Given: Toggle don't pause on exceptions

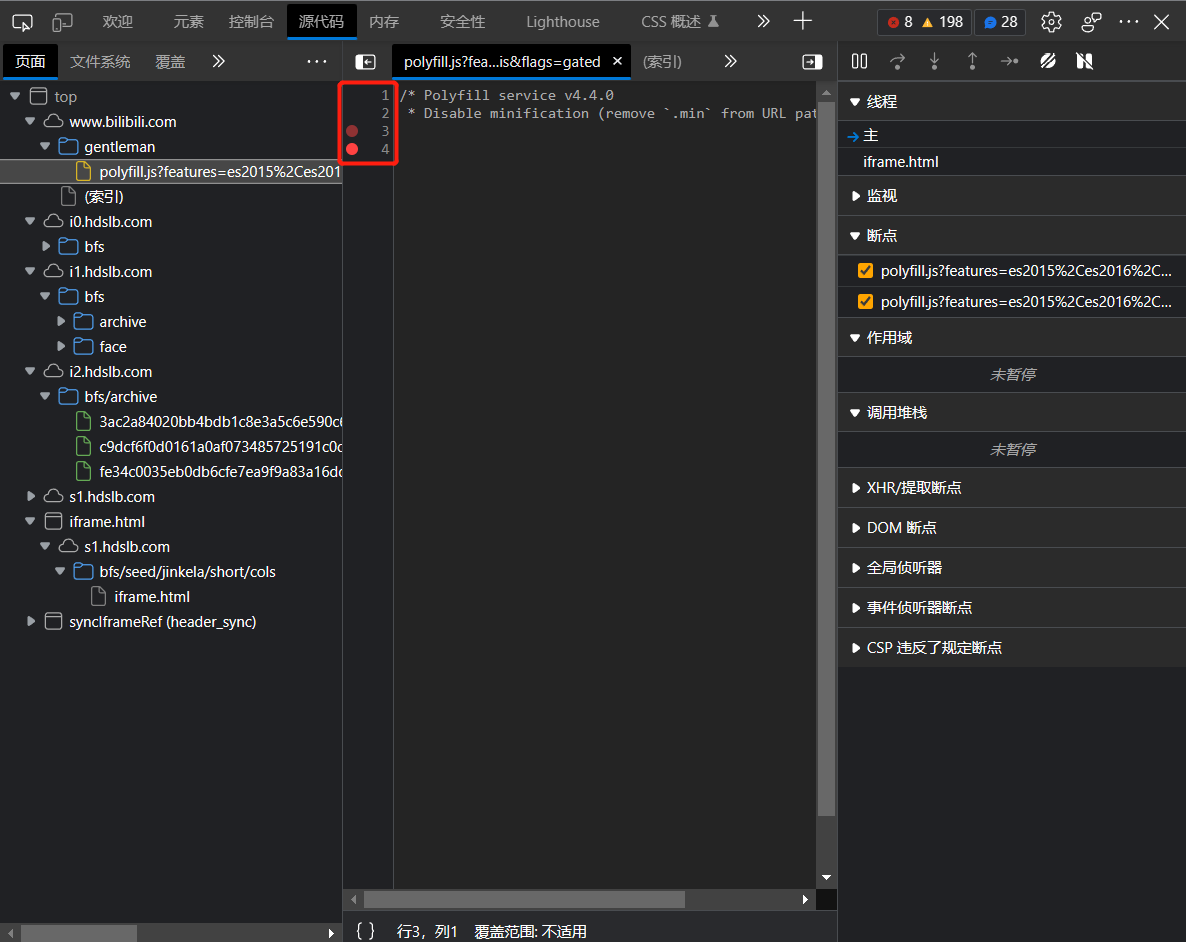Looking at the screenshot, I should point(1085,61).
